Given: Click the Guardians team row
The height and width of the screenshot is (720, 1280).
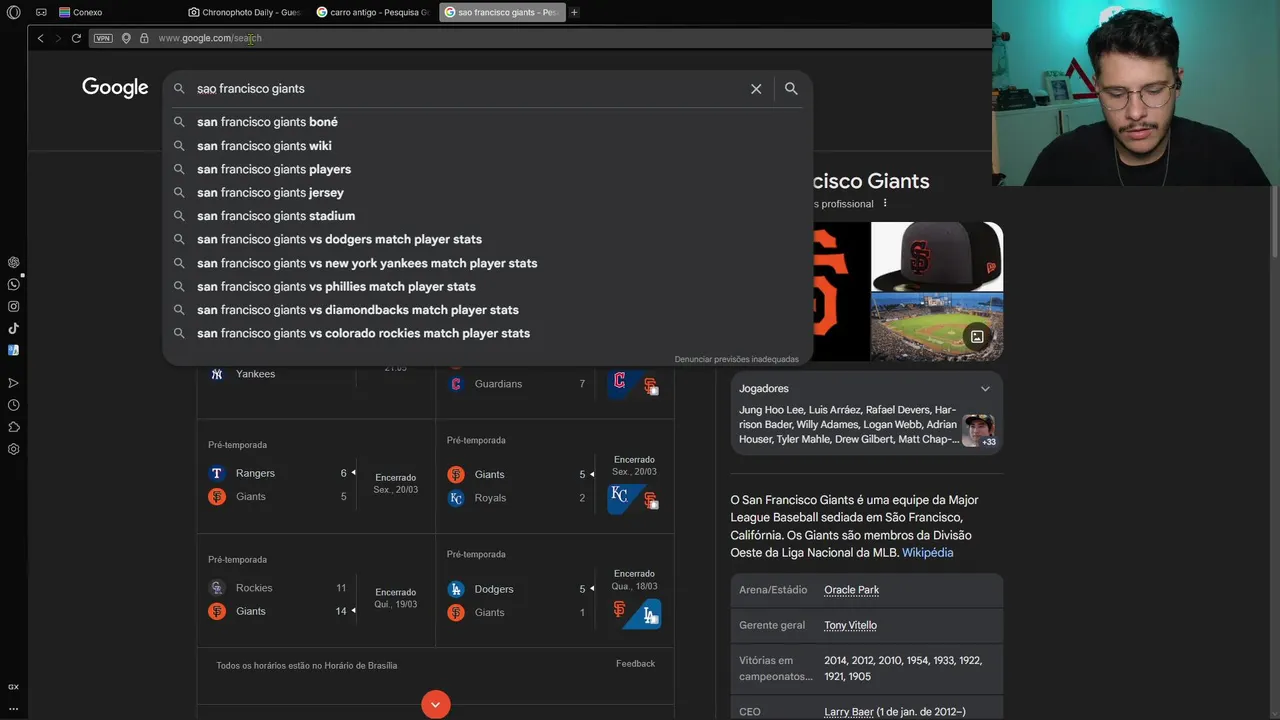Looking at the screenshot, I should click(x=517, y=384).
